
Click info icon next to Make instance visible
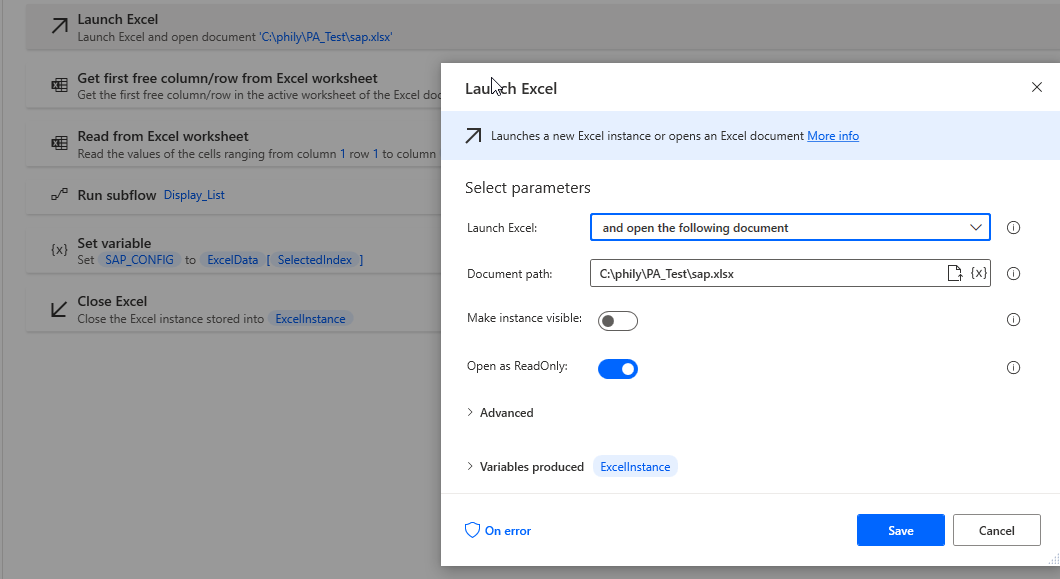coord(1013,320)
